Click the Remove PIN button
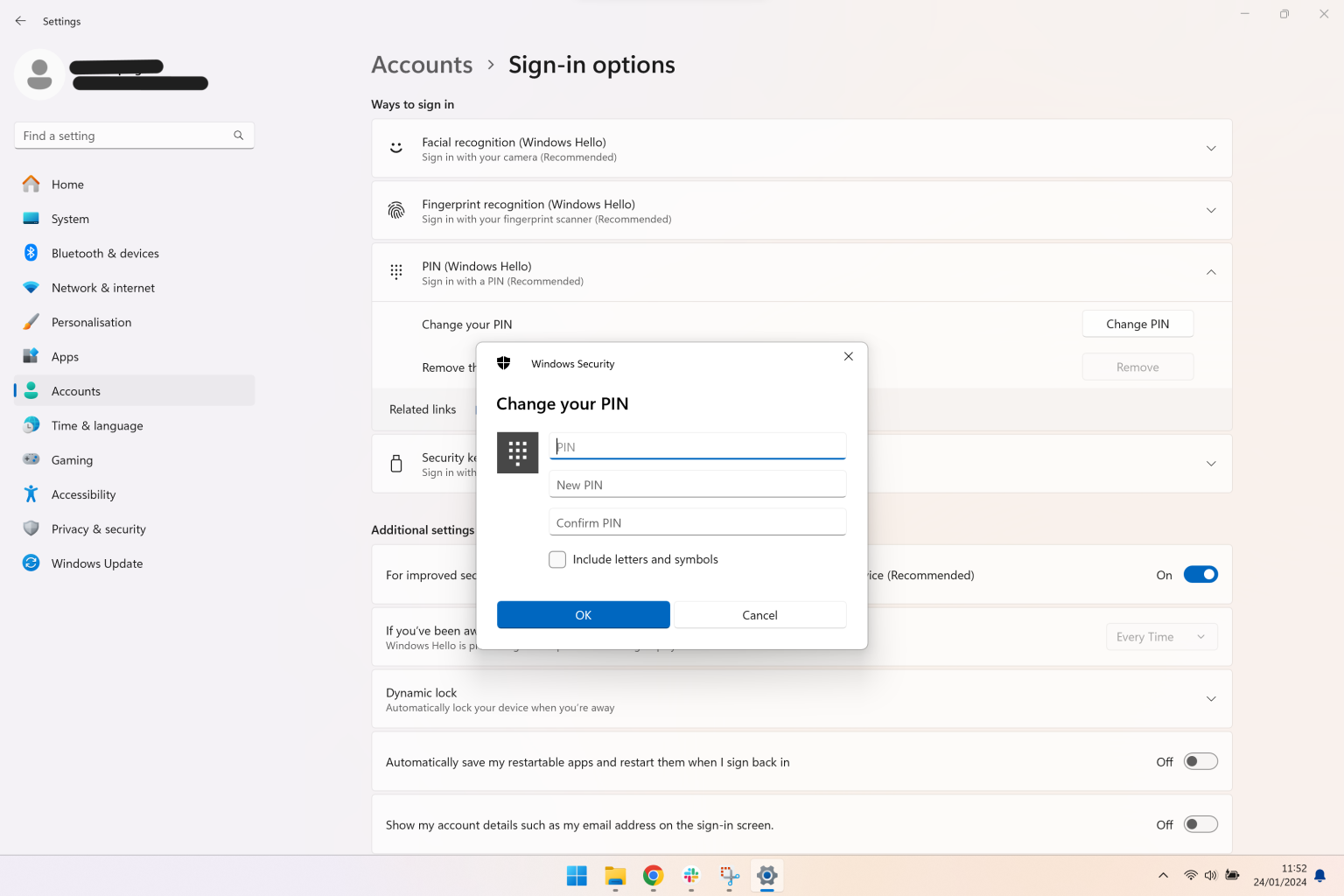This screenshot has width=1344, height=896. click(x=1137, y=367)
